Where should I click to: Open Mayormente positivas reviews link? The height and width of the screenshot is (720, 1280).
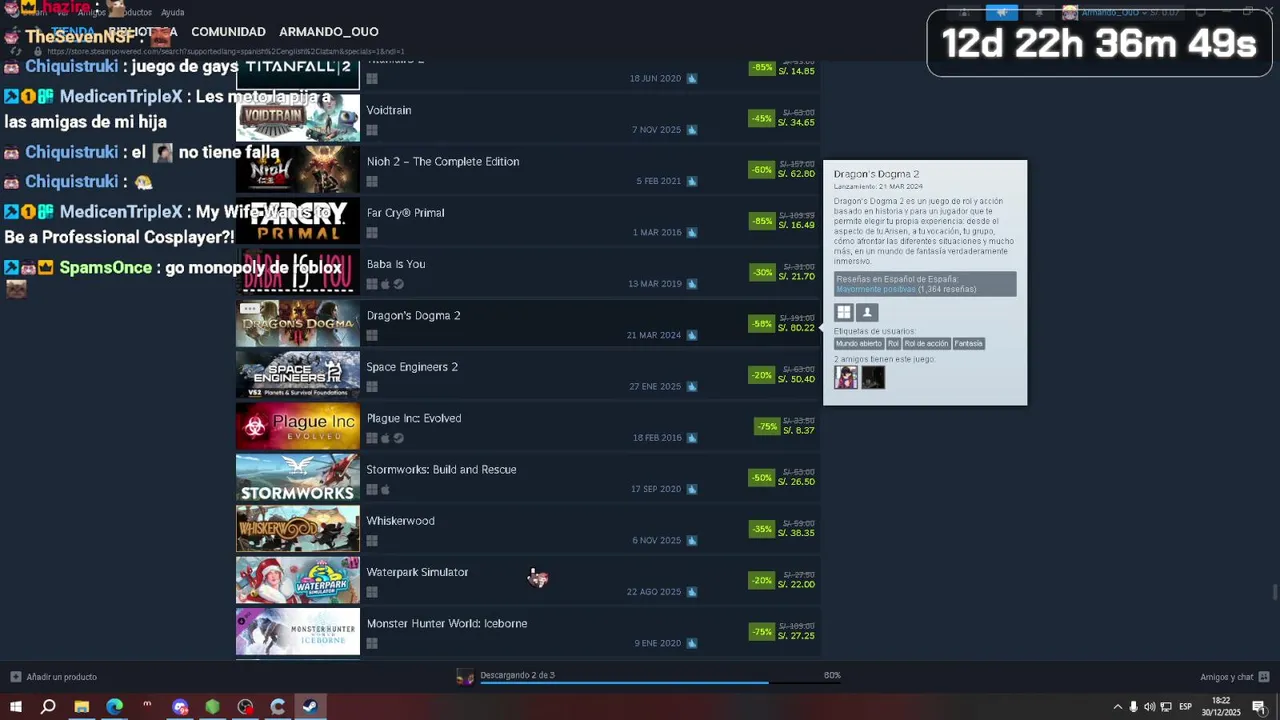point(876,289)
